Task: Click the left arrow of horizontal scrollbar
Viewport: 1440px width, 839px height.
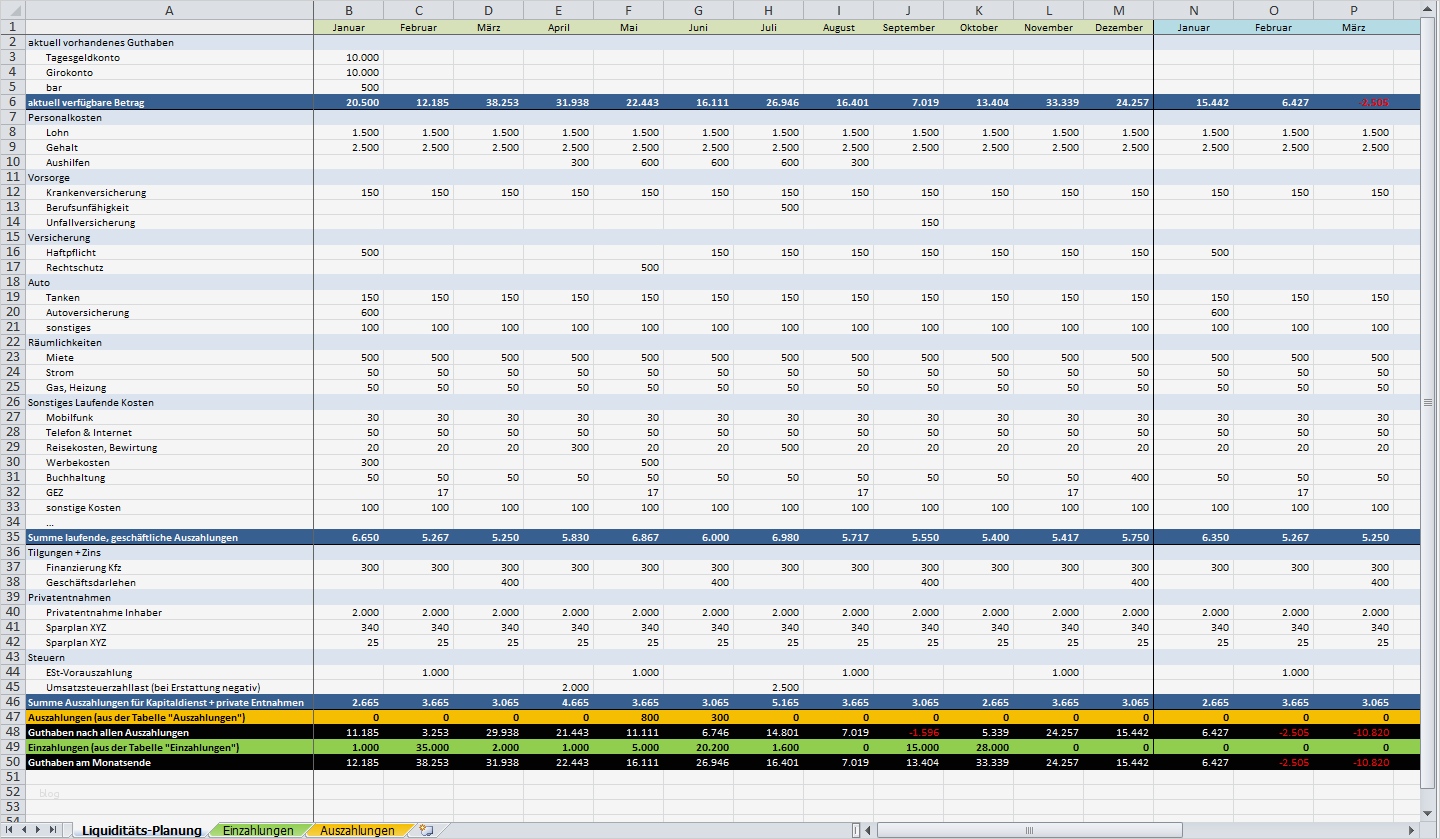Action: 867,830
